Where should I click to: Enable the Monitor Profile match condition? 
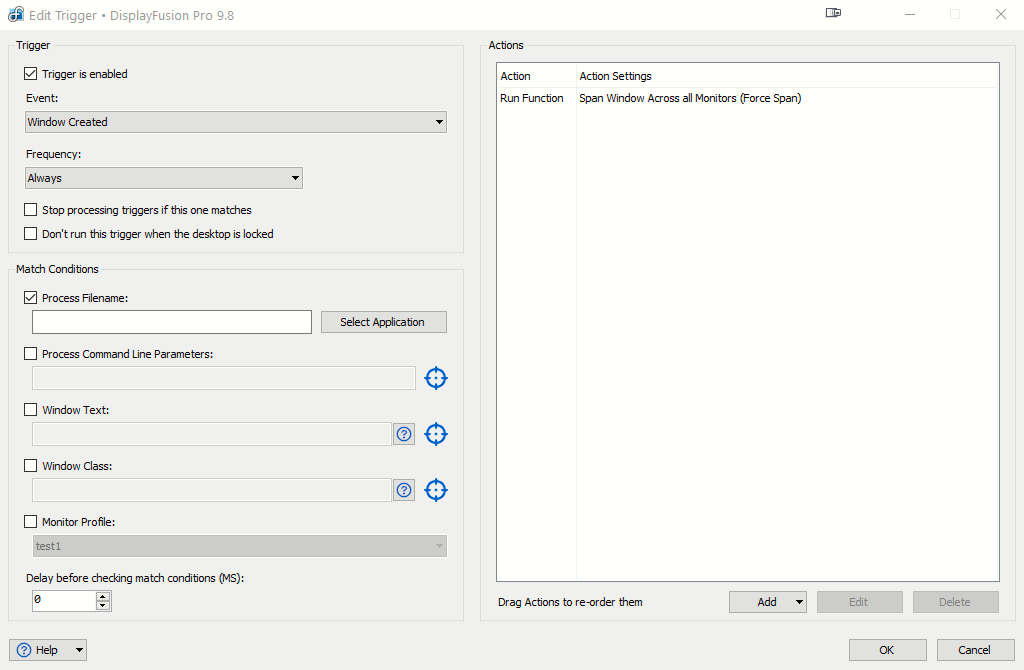tap(31, 522)
